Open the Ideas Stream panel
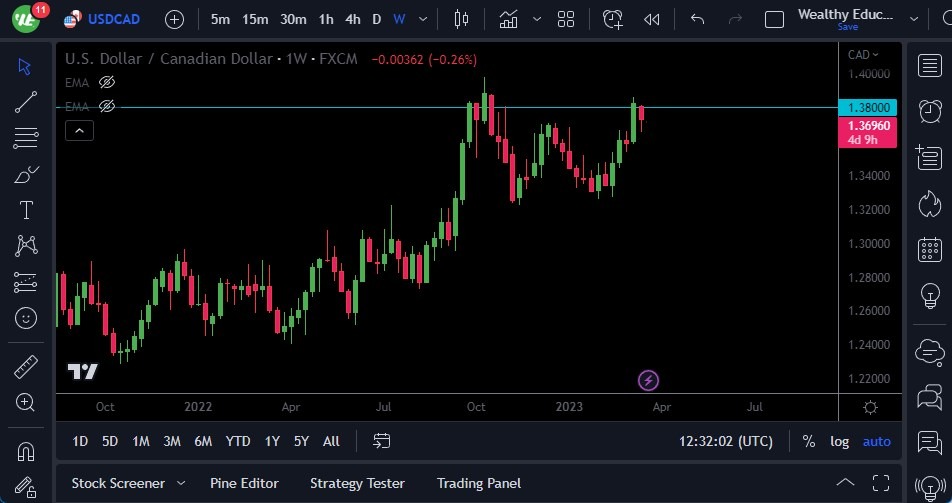 tap(930, 443)
